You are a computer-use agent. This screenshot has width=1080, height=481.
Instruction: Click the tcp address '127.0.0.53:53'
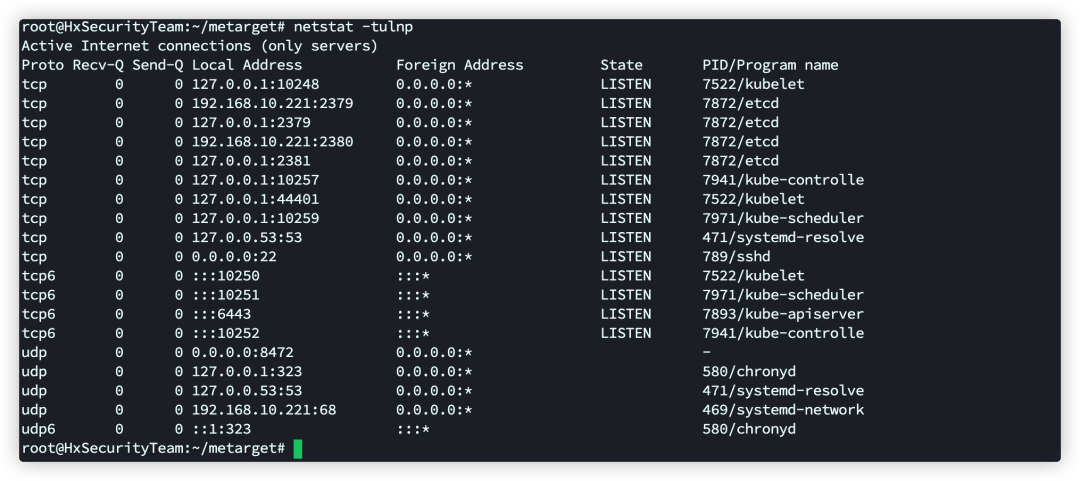247,238
